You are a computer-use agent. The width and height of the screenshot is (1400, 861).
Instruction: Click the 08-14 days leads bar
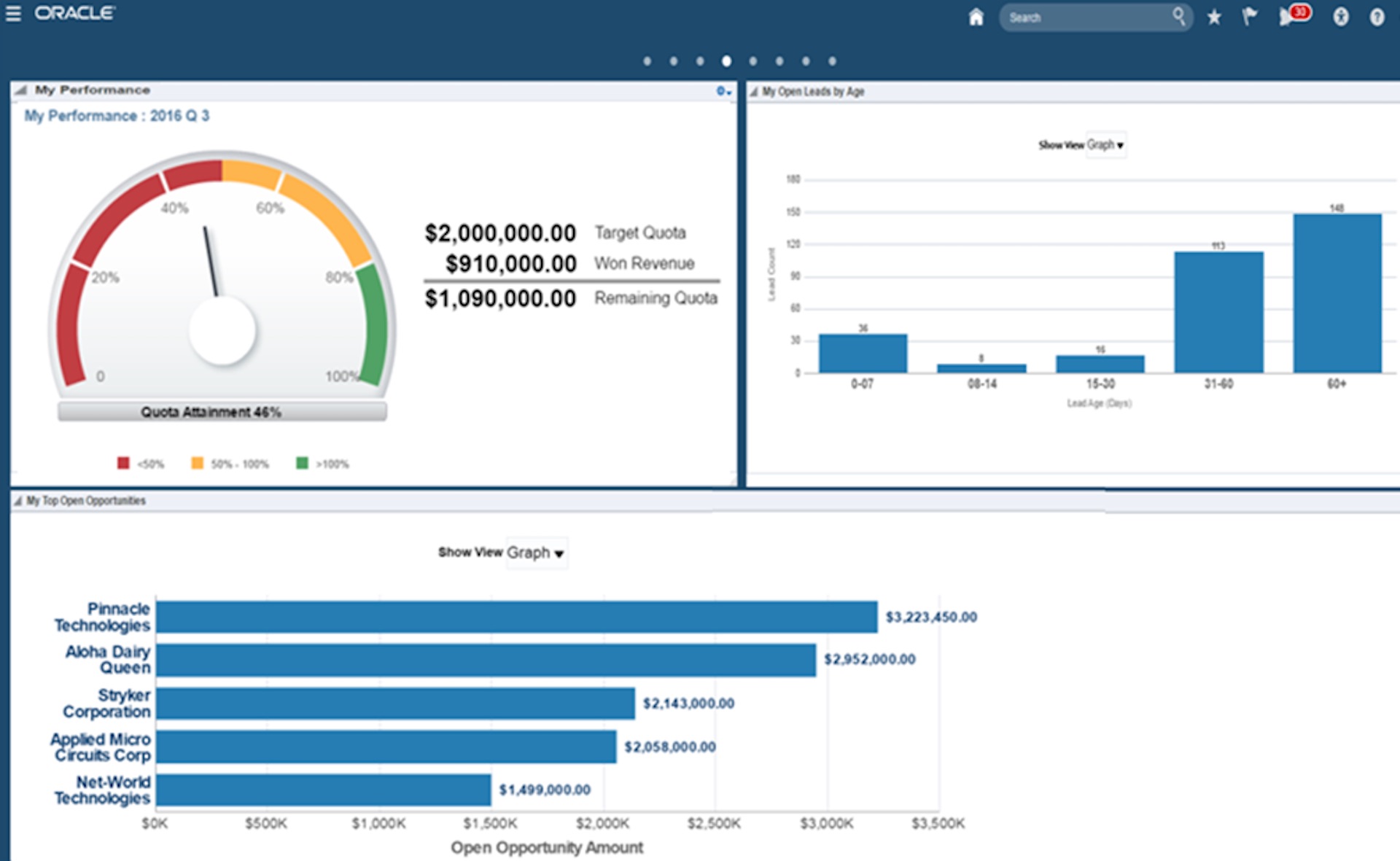(981, 368)
